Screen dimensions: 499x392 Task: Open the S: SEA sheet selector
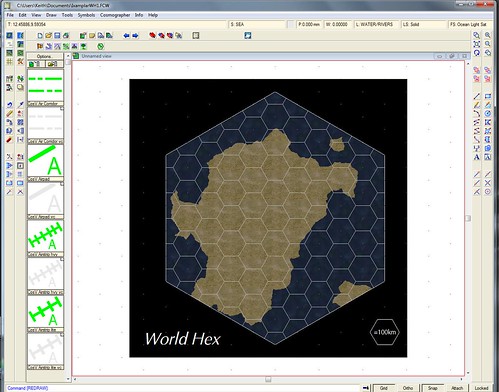tap(257, 24)
